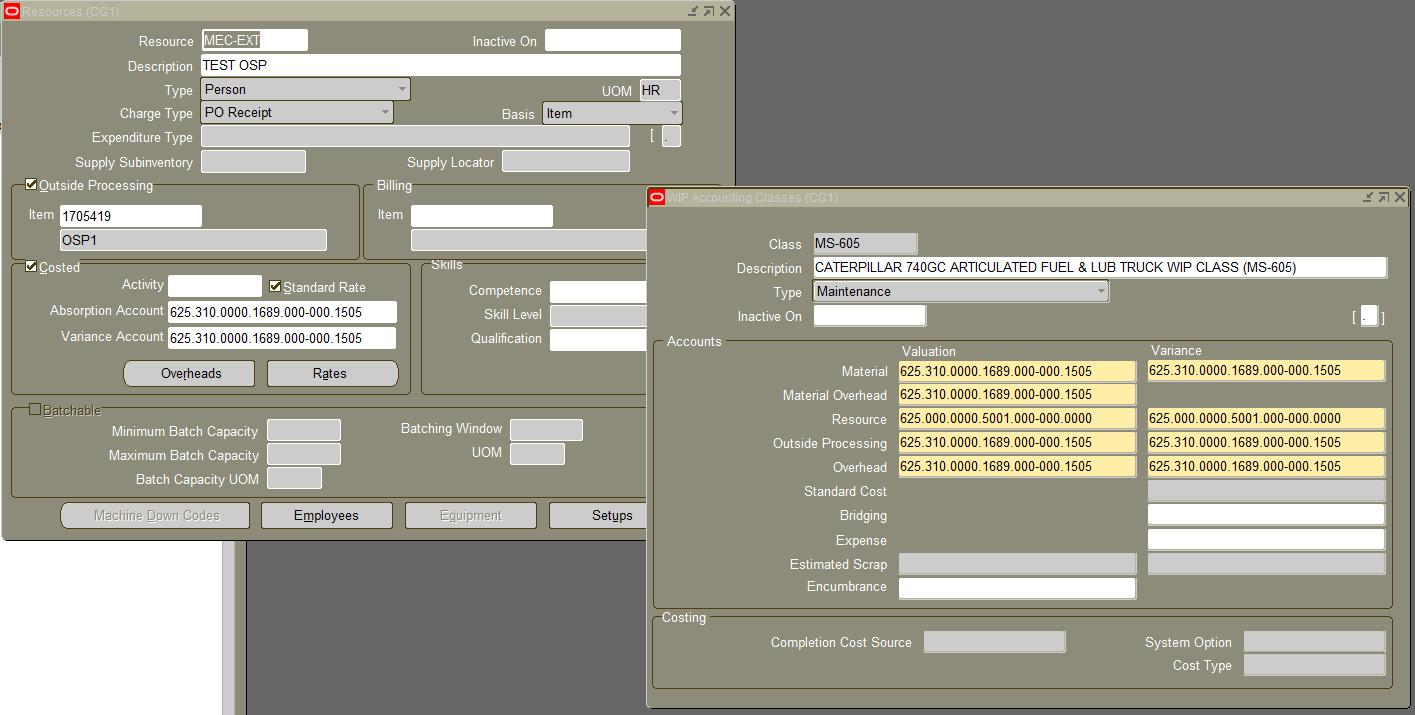Click the Description field with TEST OSP
The image size is (1415, 715).
[440, 65]
